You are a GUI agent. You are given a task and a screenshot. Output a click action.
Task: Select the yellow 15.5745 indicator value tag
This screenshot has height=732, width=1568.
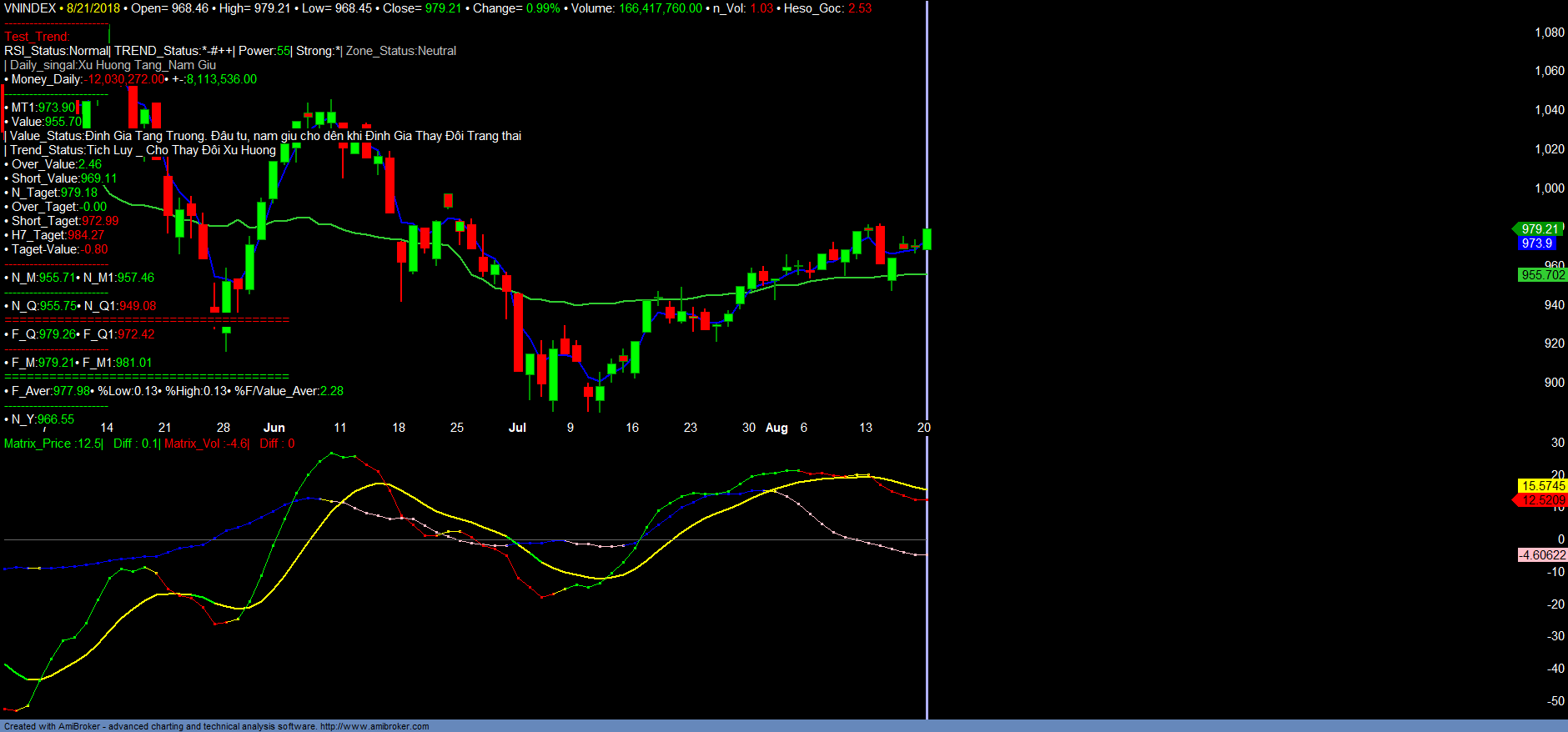tap(1542, 486)
